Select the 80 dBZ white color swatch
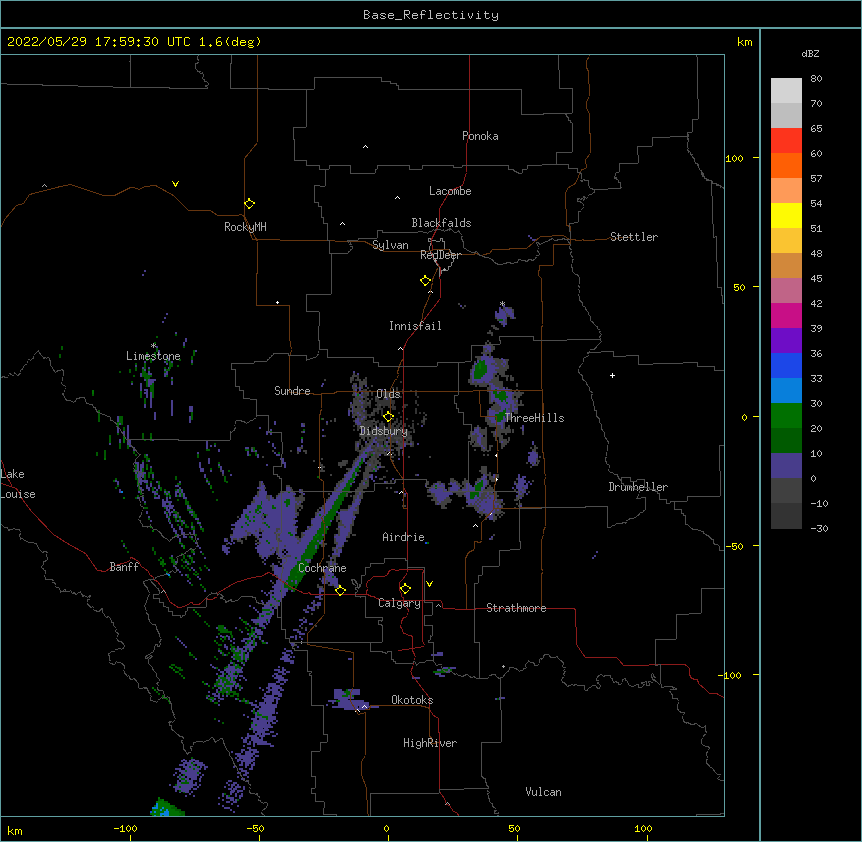Image resolution: width=862 pixels, height=842 pixels. point(786,91)
